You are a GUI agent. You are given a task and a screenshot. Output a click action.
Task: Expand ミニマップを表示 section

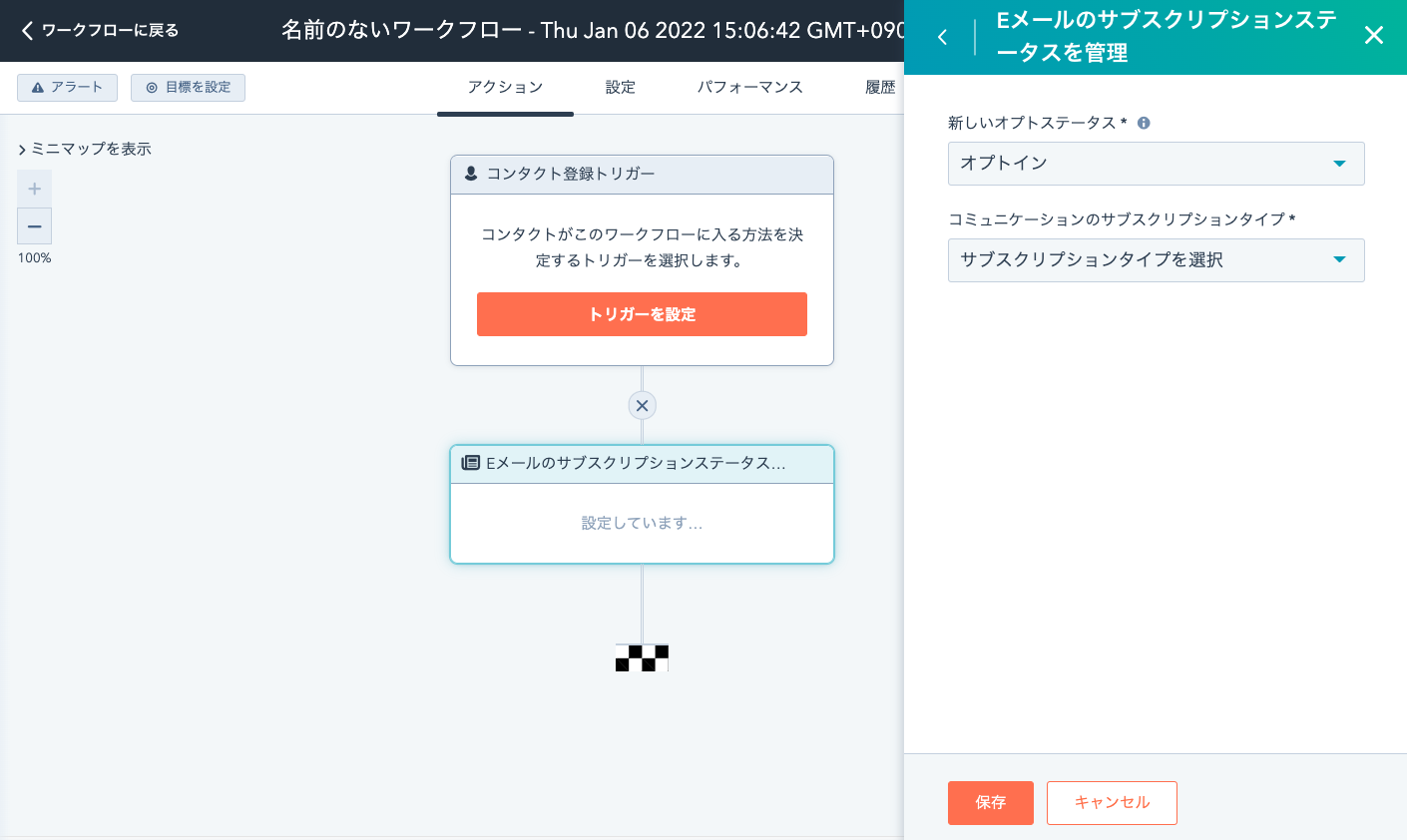coord(85,149)
